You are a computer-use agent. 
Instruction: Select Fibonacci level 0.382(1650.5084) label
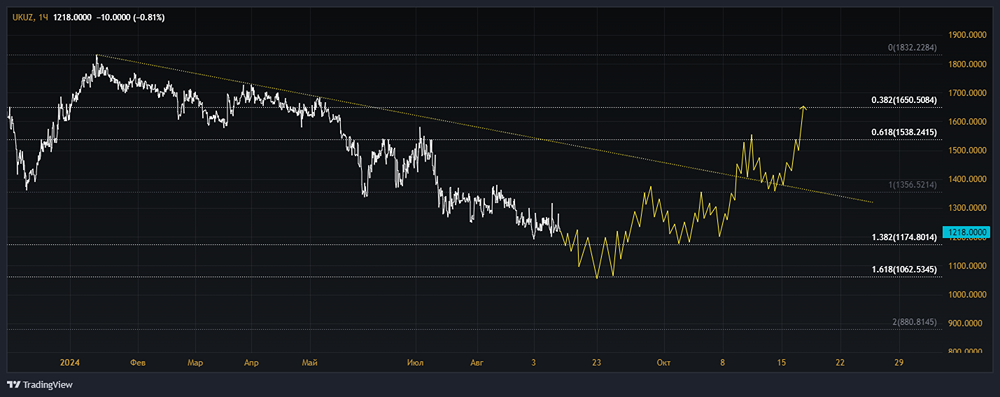tap(904, 100)
